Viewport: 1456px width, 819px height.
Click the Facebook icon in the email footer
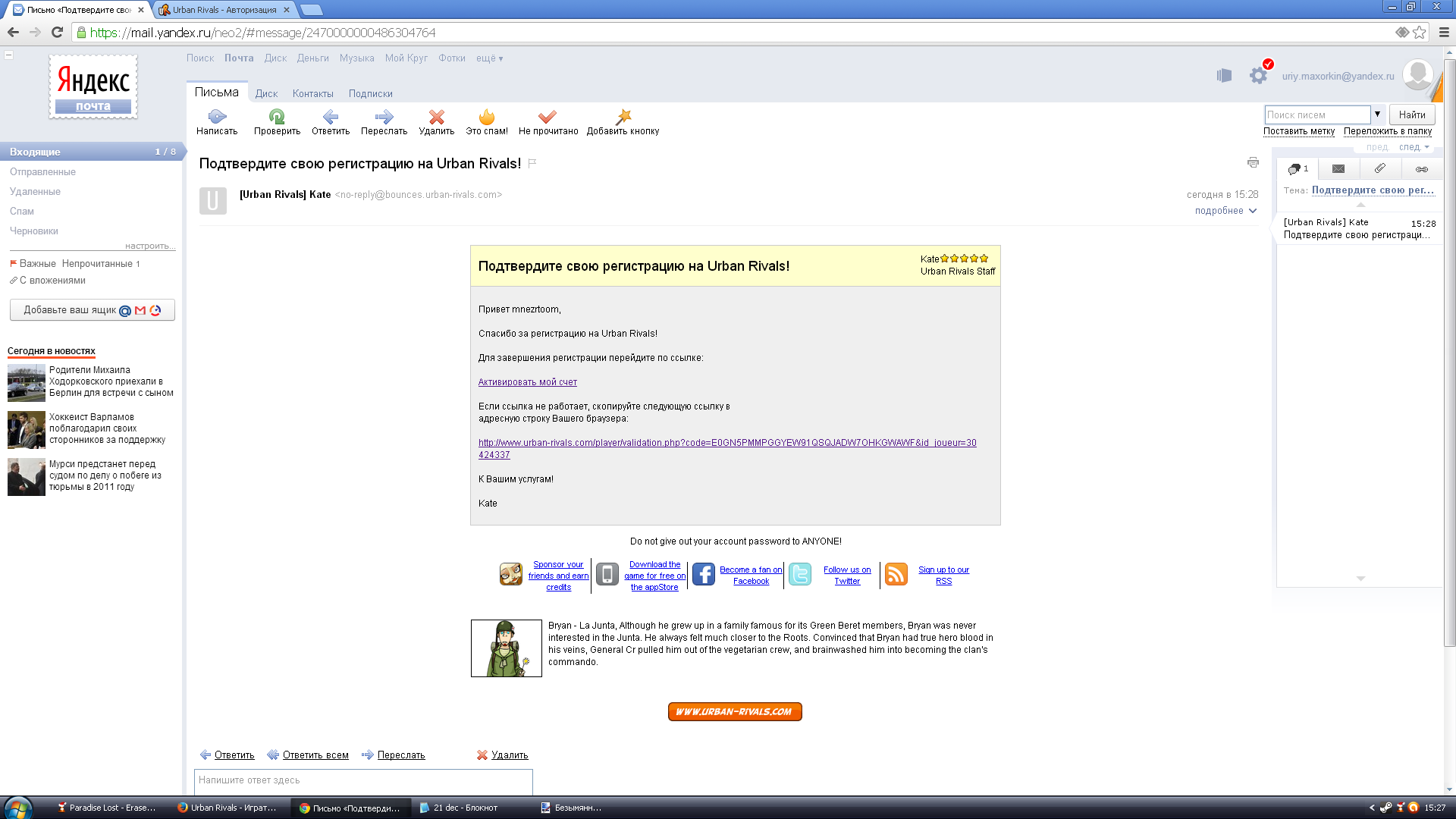point(703,575)
